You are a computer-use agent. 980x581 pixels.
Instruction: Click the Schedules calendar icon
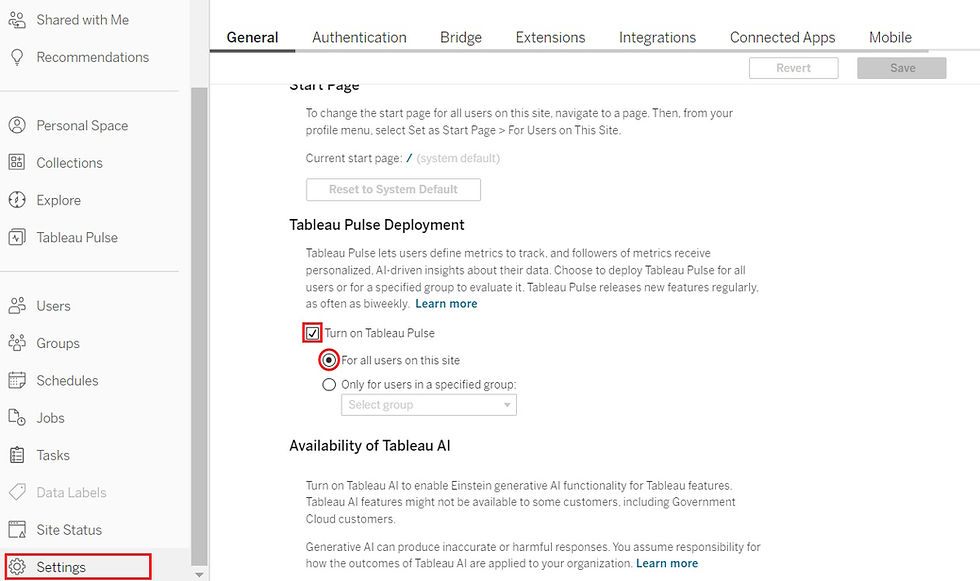(x=17, y=380)
